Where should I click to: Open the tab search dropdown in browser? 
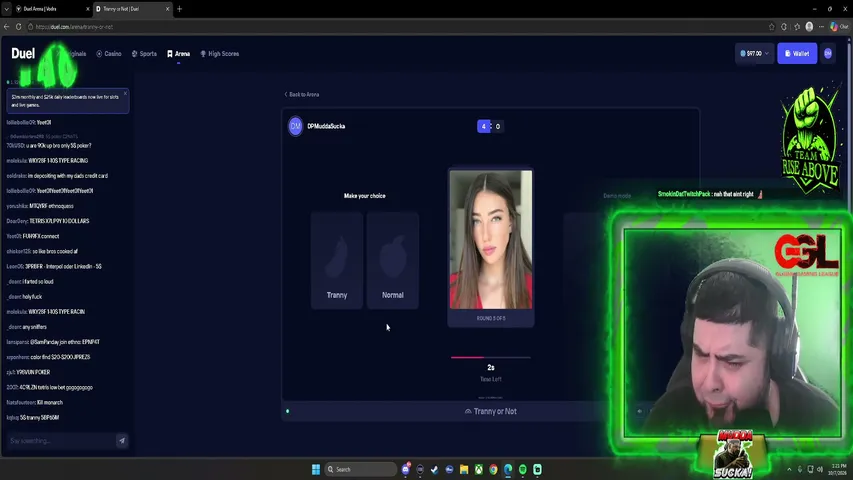[7, 9]
